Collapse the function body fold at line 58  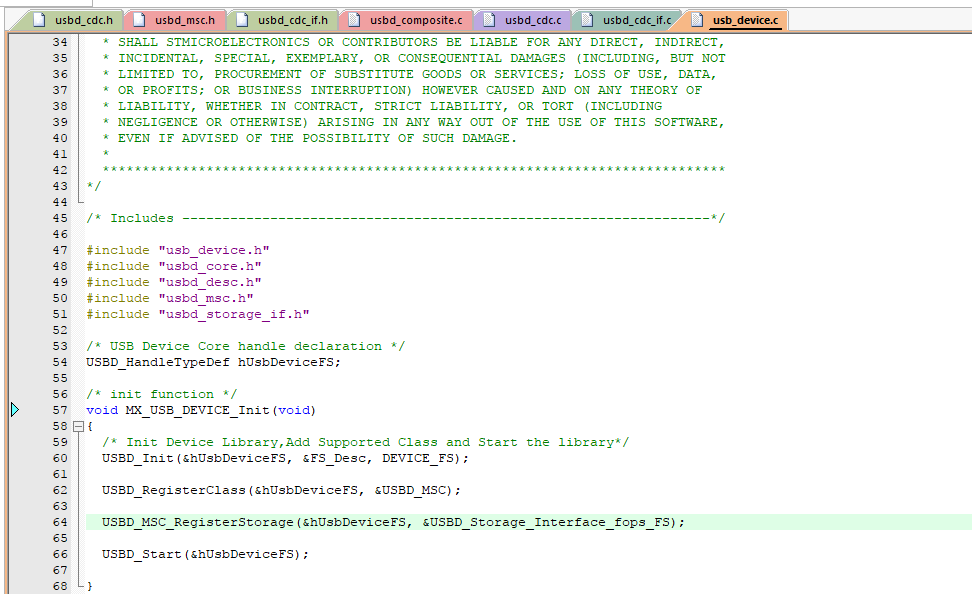[x=78, y=426]
